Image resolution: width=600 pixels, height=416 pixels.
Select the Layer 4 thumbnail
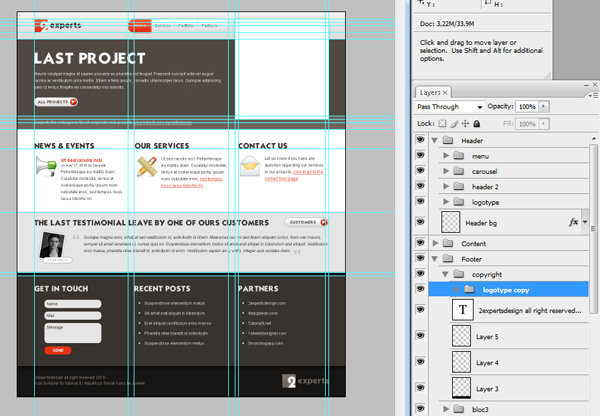point(461,362)
